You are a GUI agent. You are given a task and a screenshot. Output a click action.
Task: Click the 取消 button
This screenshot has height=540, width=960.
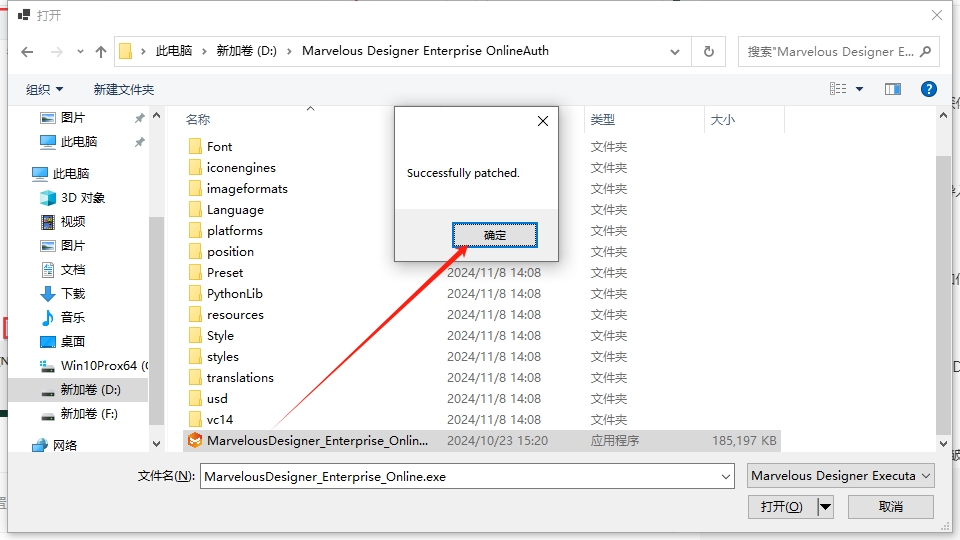pos(891,507)
